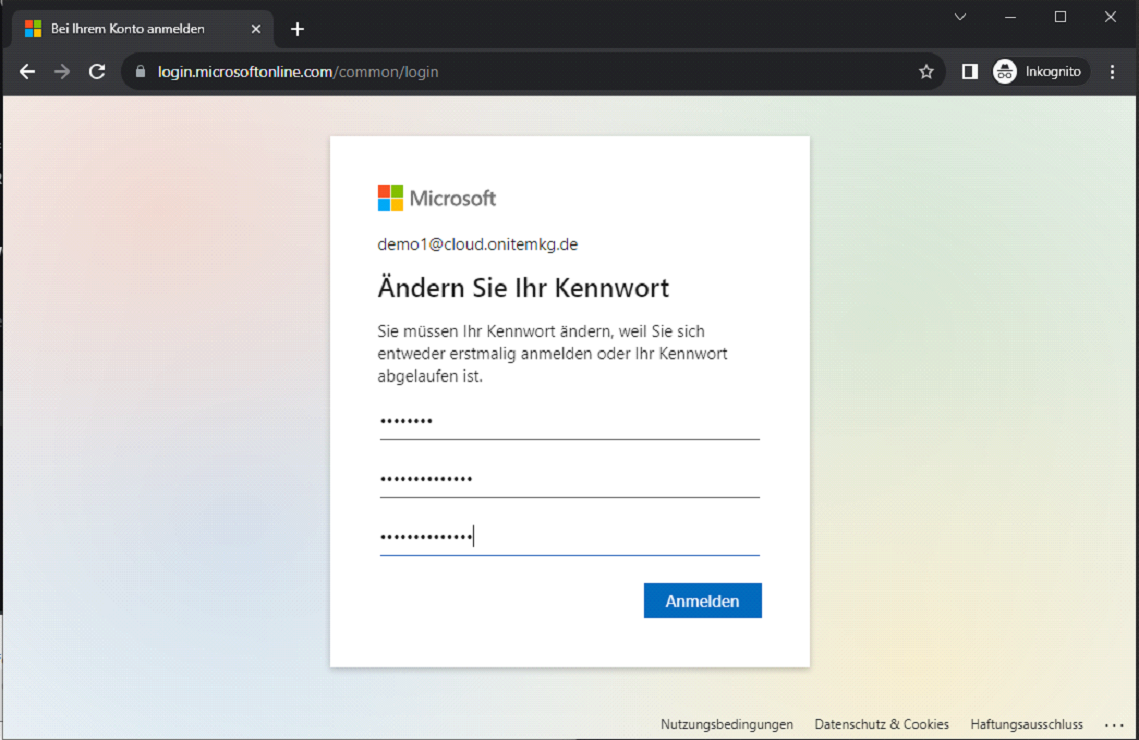Viewport: 1139px width, 740px height.
Task: Minimize the browser window
Action: 1010,17
